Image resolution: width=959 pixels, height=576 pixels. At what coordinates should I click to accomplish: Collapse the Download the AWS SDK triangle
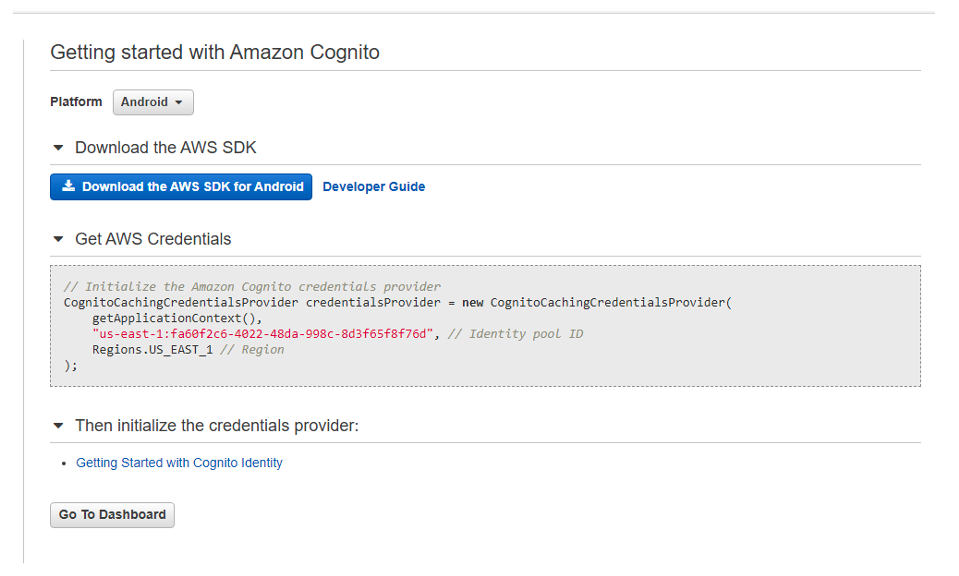58,148
